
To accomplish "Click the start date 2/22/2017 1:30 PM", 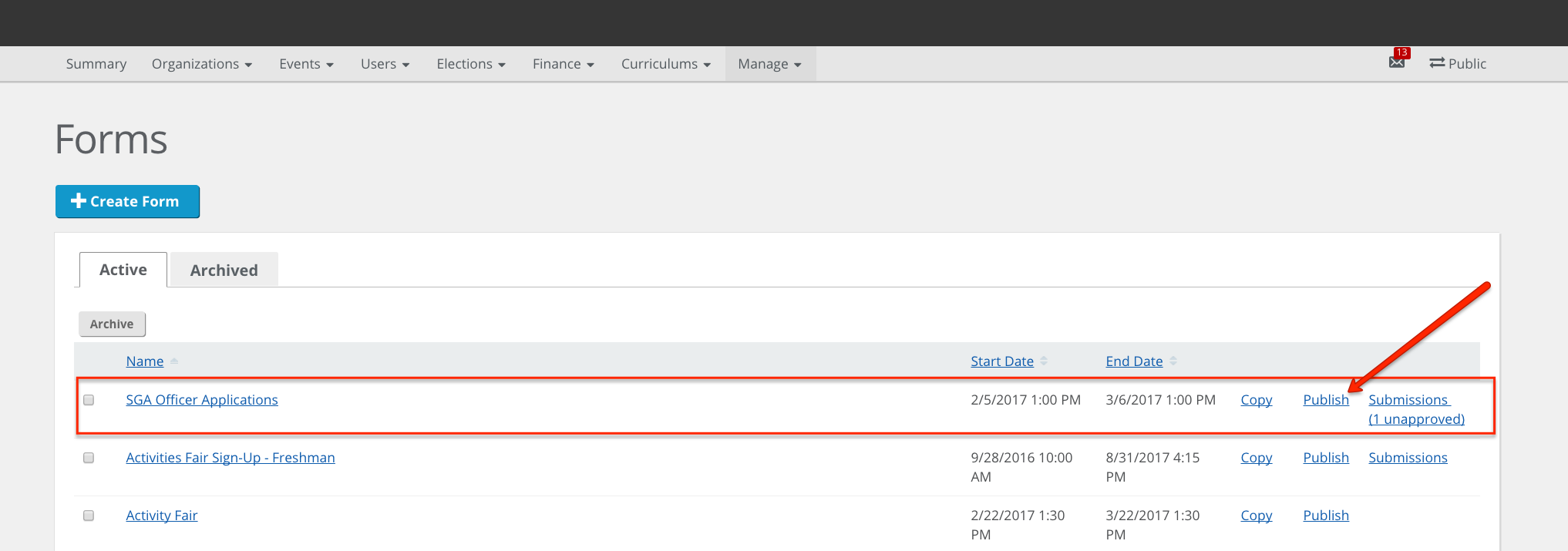I will (1018, 525).
